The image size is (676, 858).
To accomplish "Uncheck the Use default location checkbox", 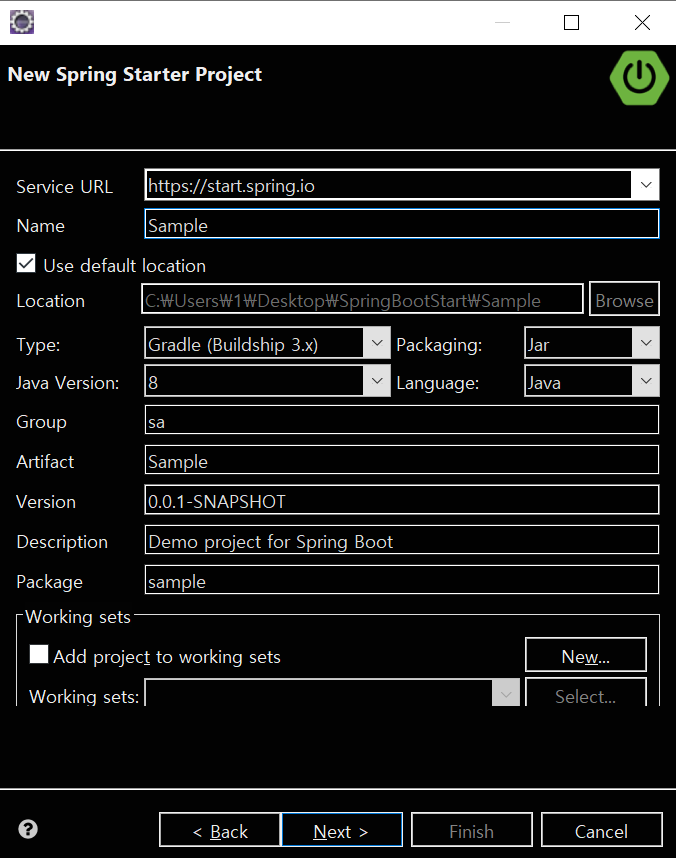I will (26, 263).
